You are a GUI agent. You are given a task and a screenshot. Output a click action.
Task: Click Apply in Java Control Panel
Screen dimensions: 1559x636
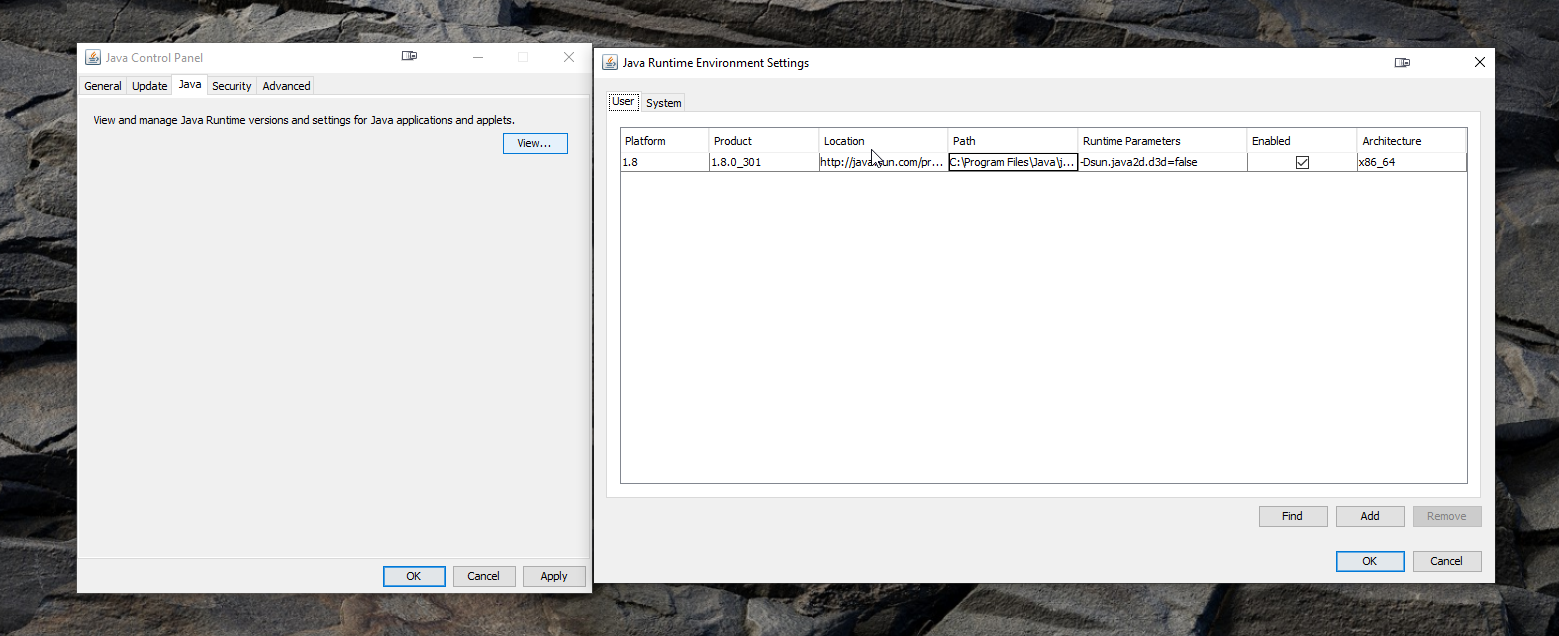click(554, 576)
